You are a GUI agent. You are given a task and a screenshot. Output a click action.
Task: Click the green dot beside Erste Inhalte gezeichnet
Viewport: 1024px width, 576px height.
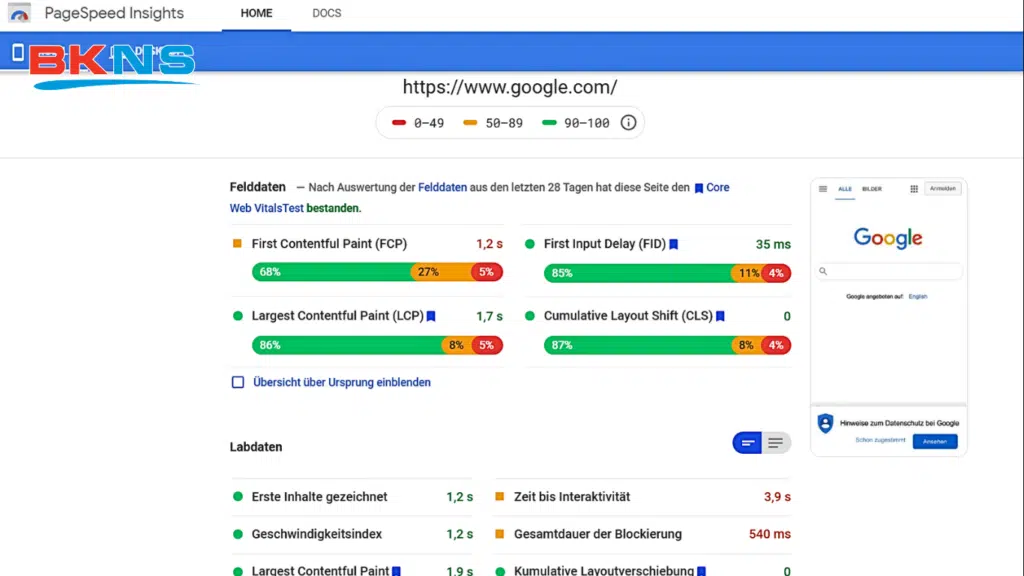[238, 496]
